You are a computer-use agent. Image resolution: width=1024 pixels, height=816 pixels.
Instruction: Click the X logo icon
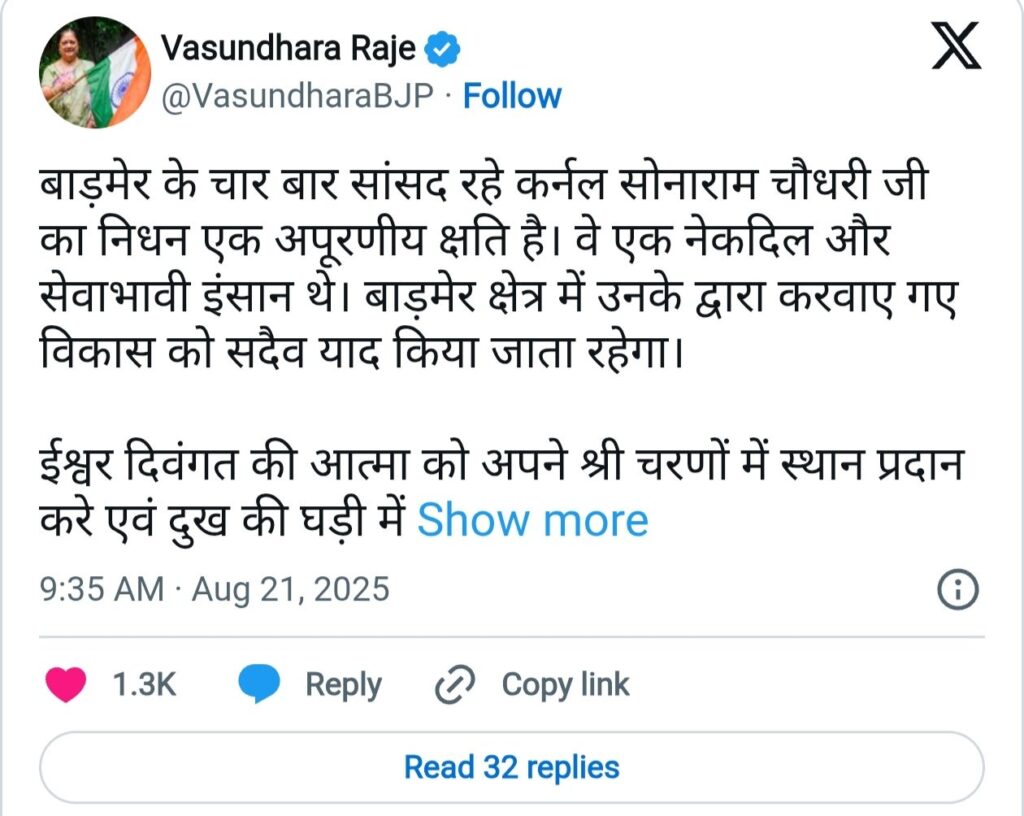point(956,49)
